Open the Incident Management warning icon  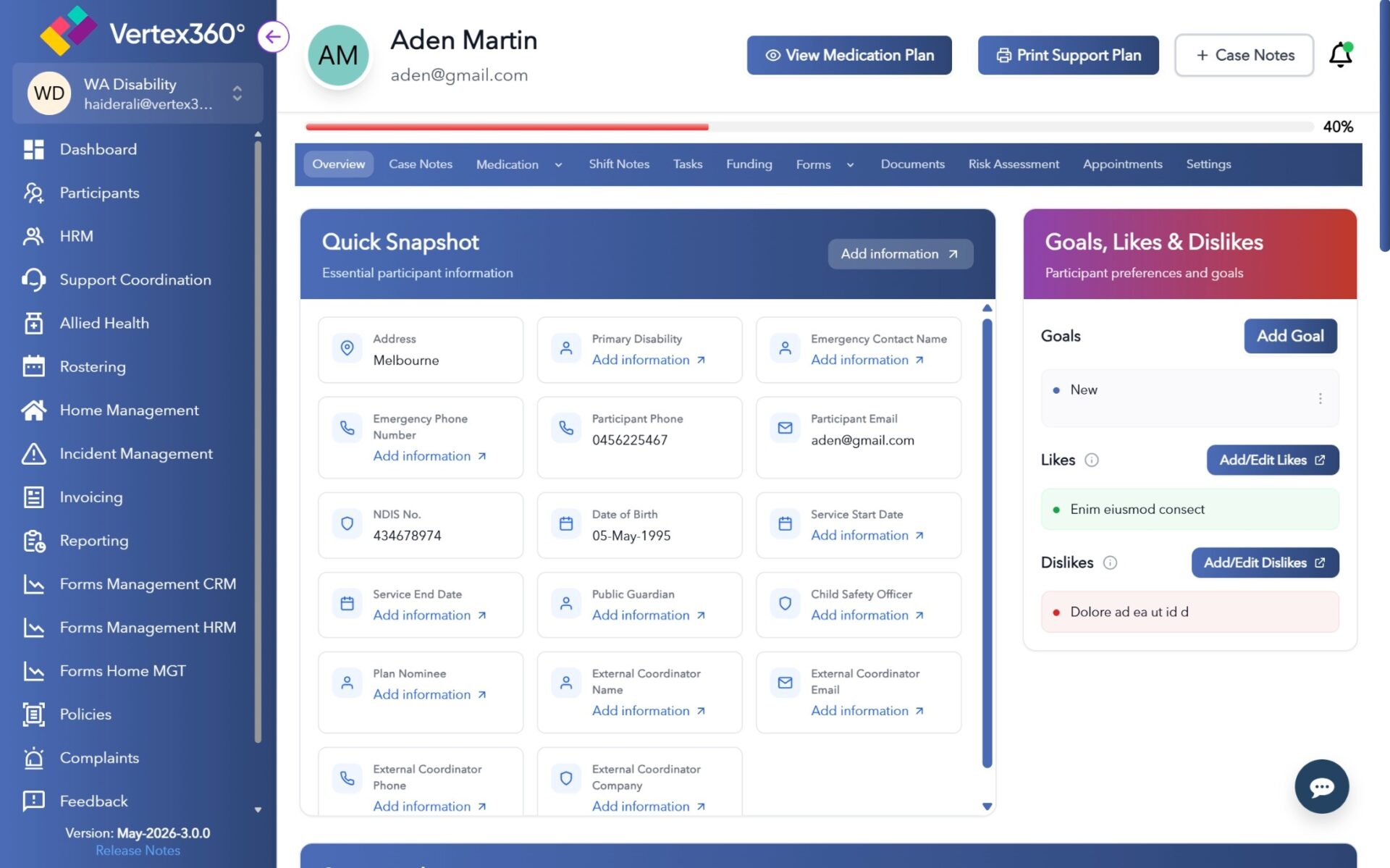click(x=34, y=453)
